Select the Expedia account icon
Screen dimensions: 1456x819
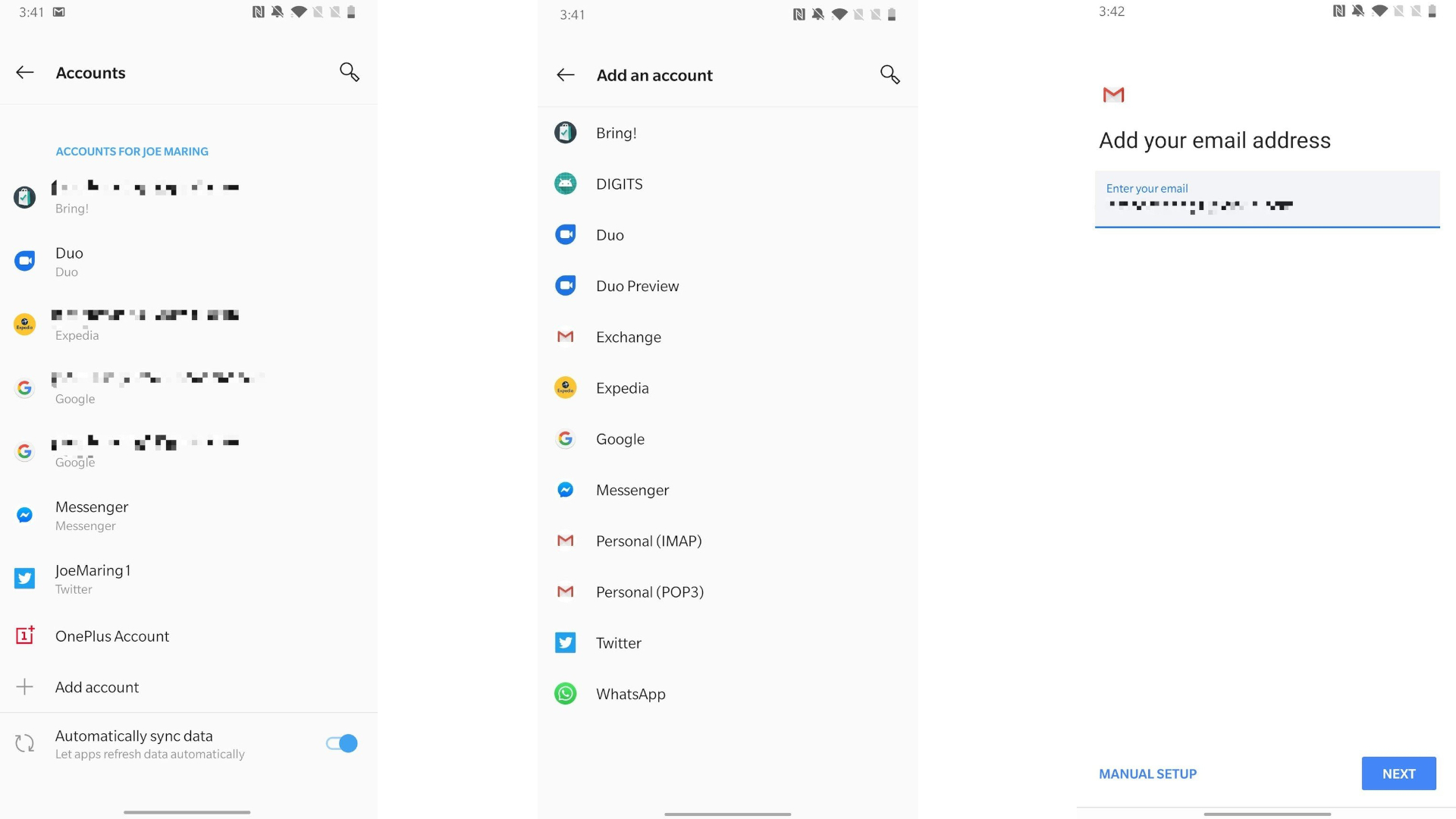pyautogui.click(x=24, y=324)
